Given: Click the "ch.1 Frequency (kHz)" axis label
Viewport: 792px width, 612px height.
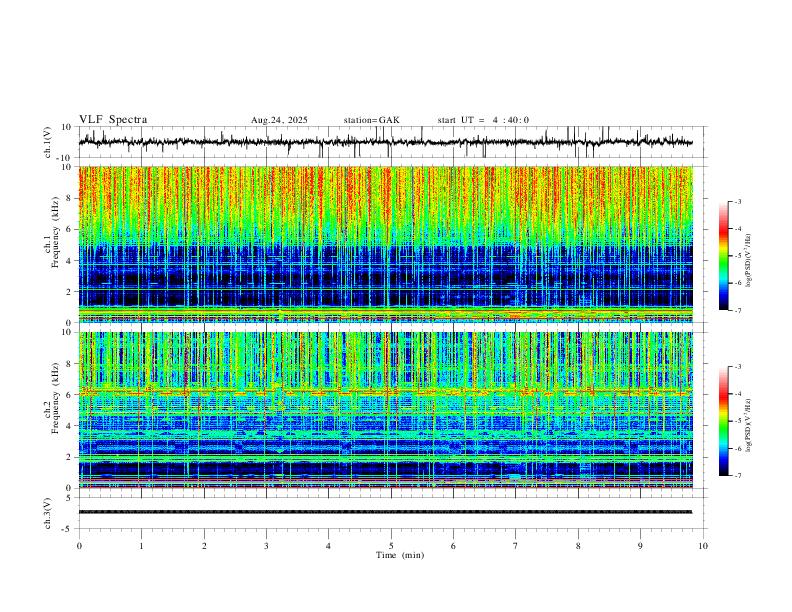Looking at the screenshot, I should coord(51,232).
